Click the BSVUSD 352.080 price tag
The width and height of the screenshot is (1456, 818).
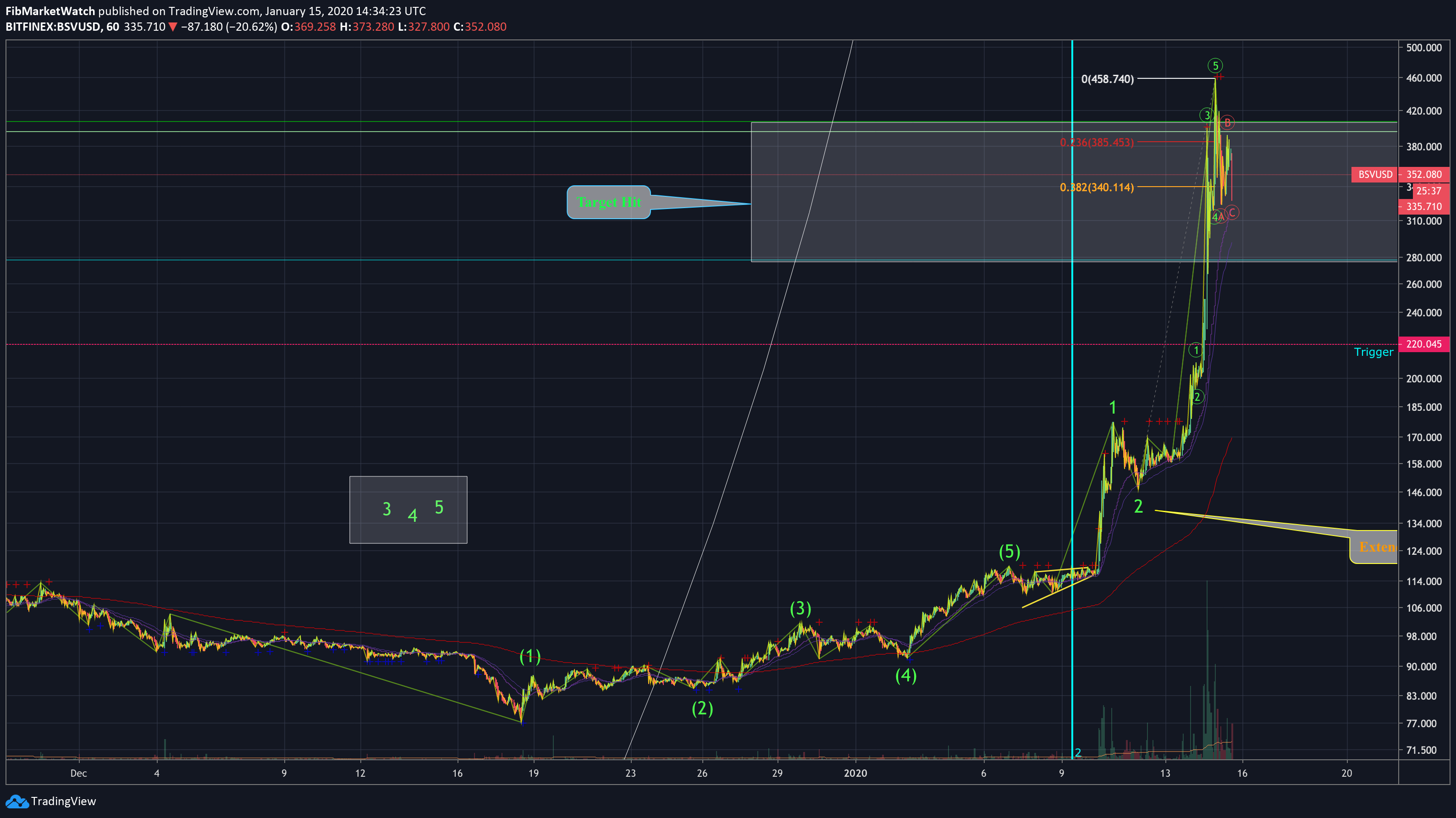(1400, 174)
